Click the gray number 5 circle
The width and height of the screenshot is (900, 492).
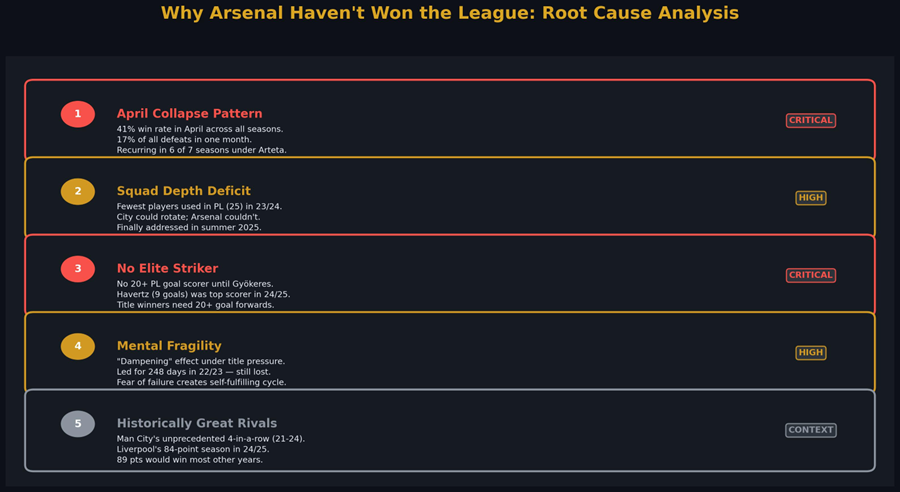pyautogui.click(x=78, y=424)
